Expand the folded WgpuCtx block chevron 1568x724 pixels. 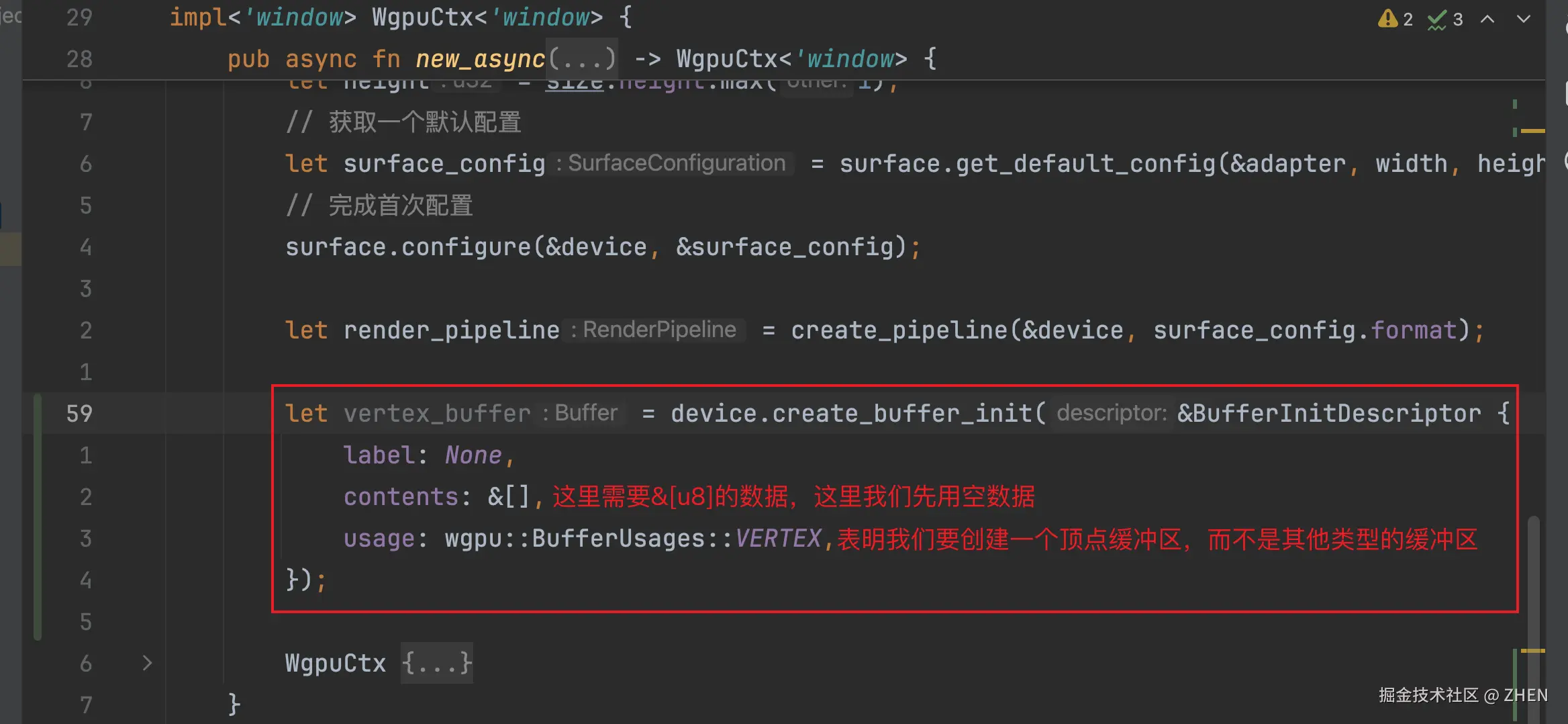tap(147, 664)
